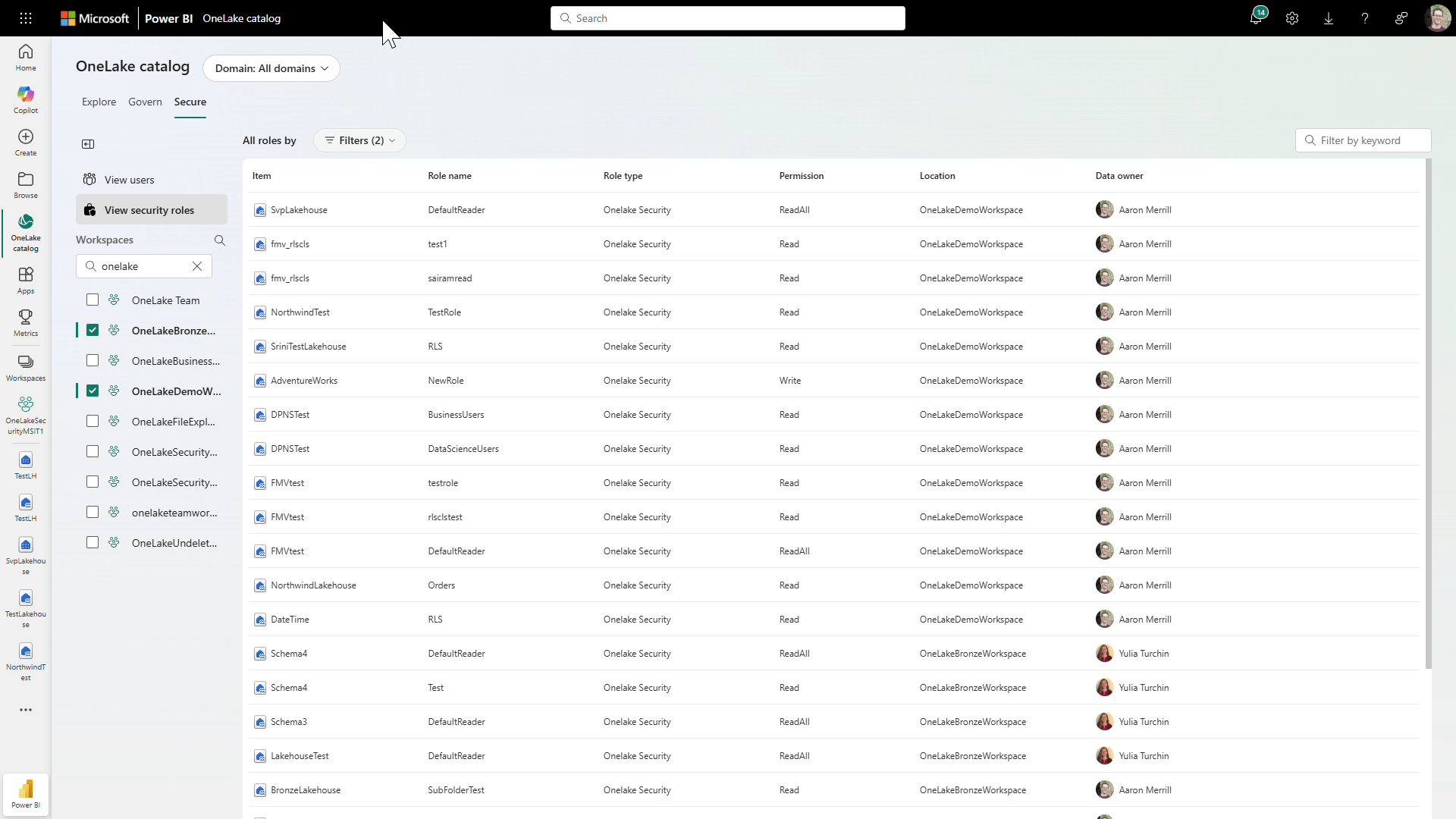Image resolution: width=1456 pixels, height=819 pixels.
Task: Switch to the Govern tab
Action: (x=145, y=102)
